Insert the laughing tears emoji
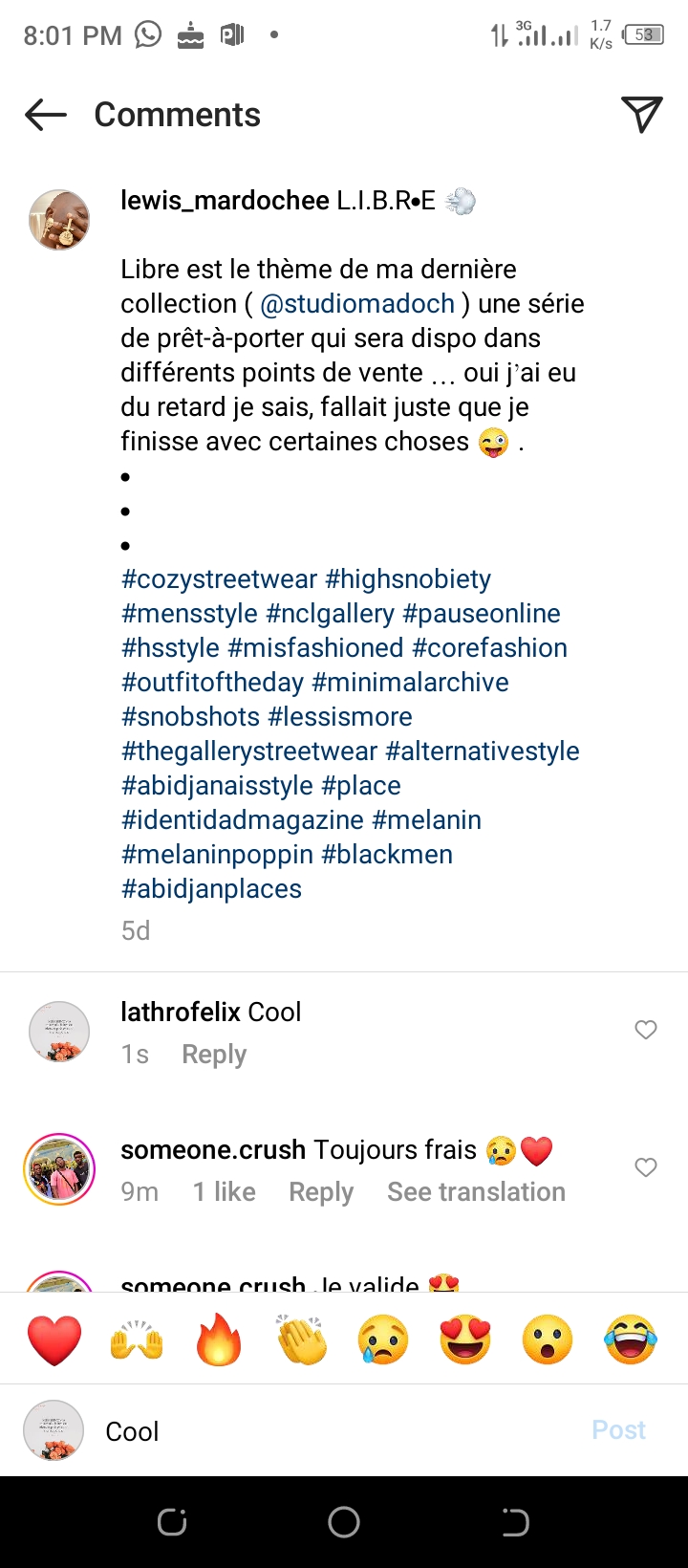 point(631,1339)
